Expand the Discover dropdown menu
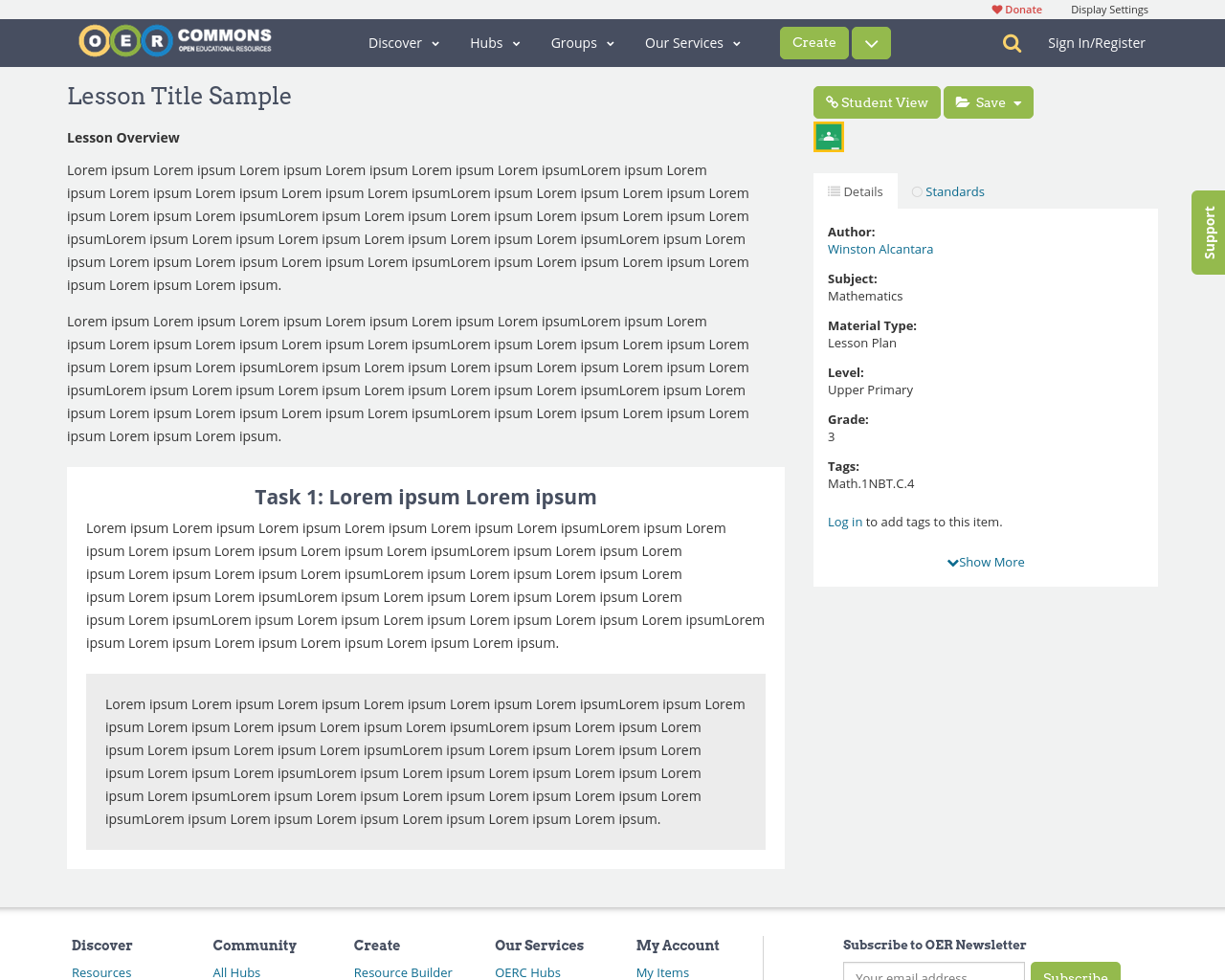1225x980 pixels. [x=402, y=41]
